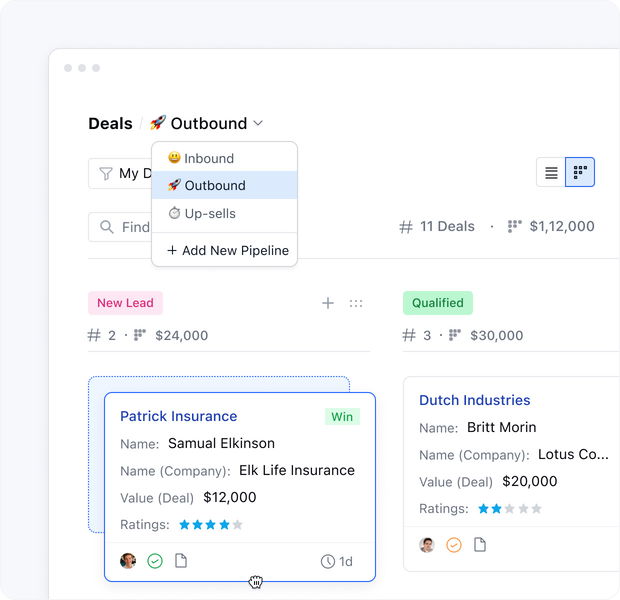This screenshot has width=620, height=600.
Task: Click Samual Elkinson name value
Action: pos(221,443)
